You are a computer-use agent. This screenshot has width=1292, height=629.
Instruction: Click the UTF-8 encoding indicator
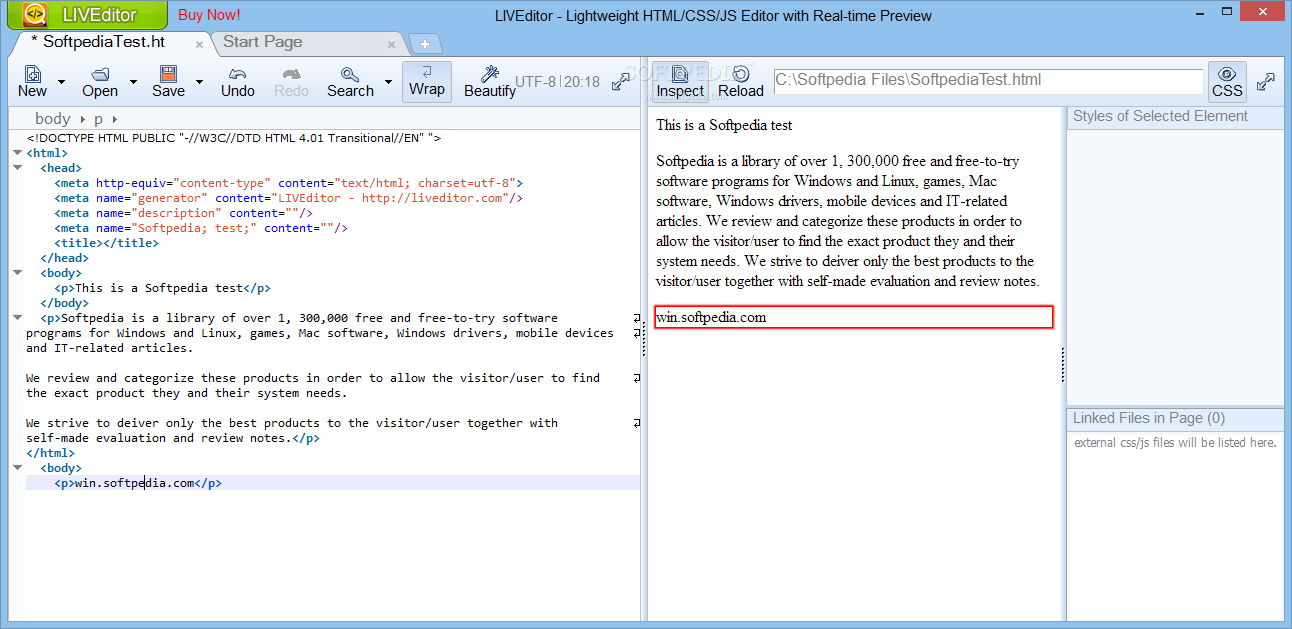coord(535,82)
